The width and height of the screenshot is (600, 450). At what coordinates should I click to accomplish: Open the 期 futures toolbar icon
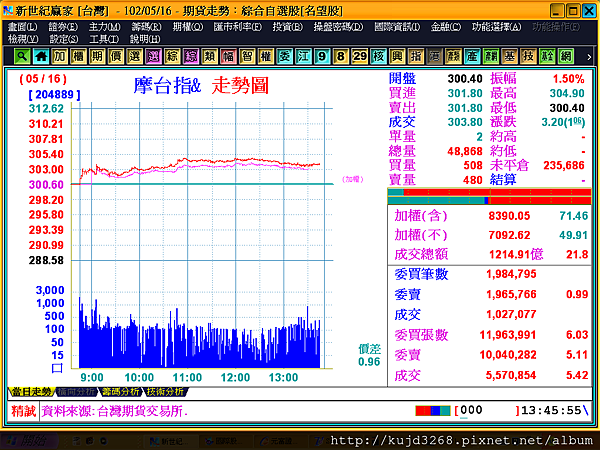click(x=97, y=57)
